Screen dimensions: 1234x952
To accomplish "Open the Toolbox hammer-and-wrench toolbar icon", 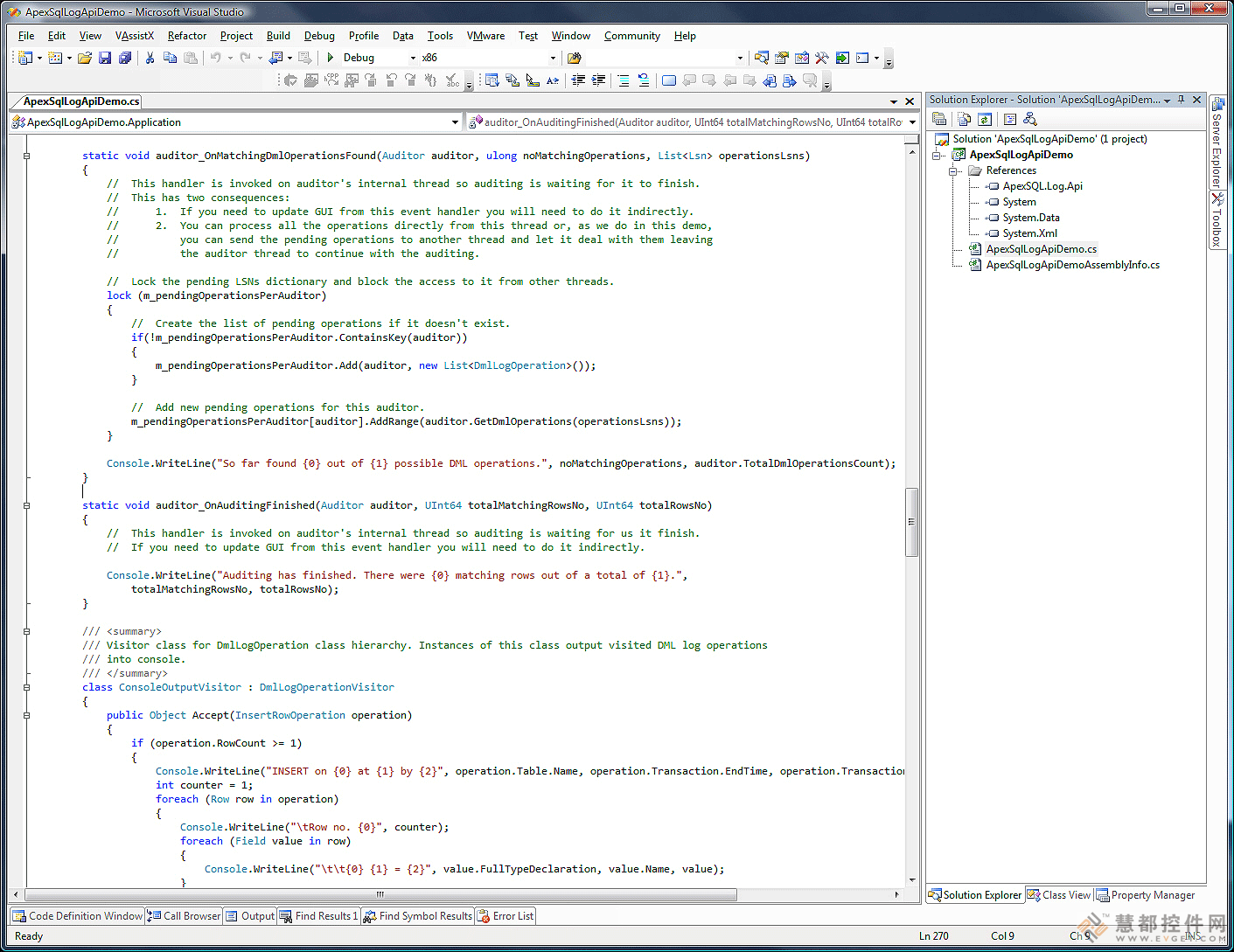I will tap(822, 58).
